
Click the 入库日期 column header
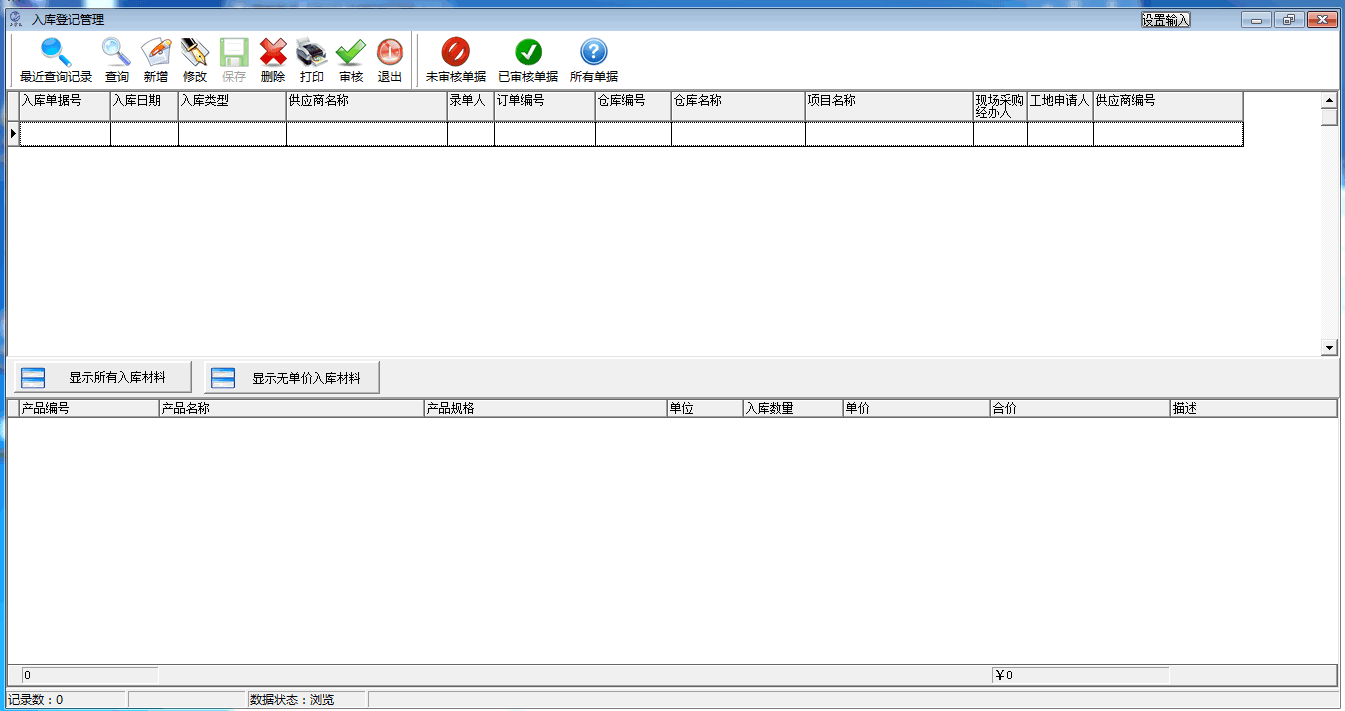[144, 101]
